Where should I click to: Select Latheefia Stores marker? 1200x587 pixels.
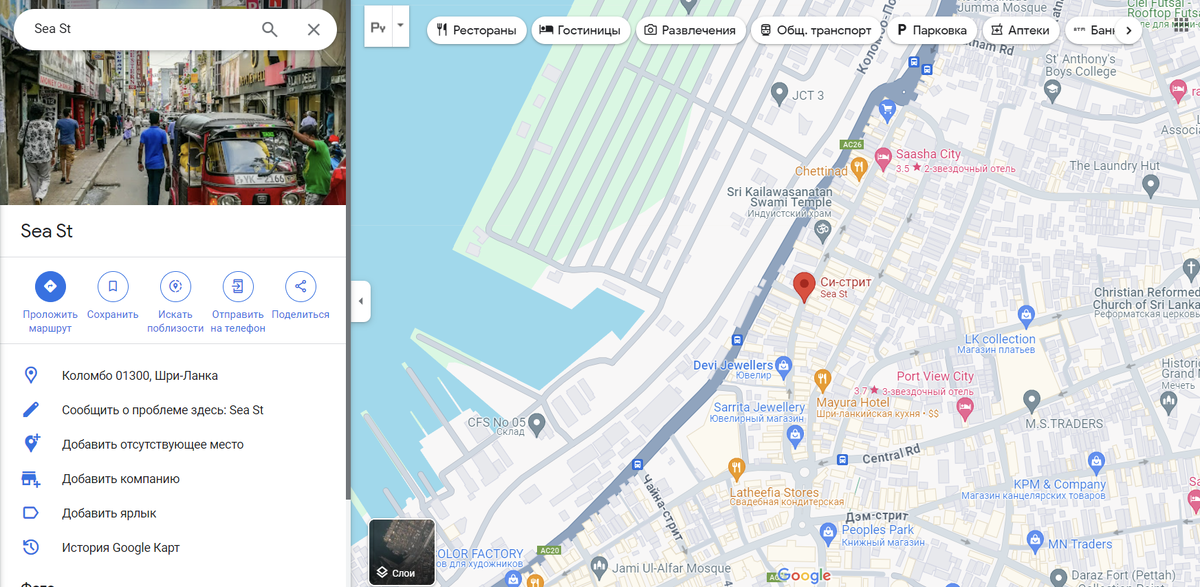pyautogui.click(x=737, y=468)
